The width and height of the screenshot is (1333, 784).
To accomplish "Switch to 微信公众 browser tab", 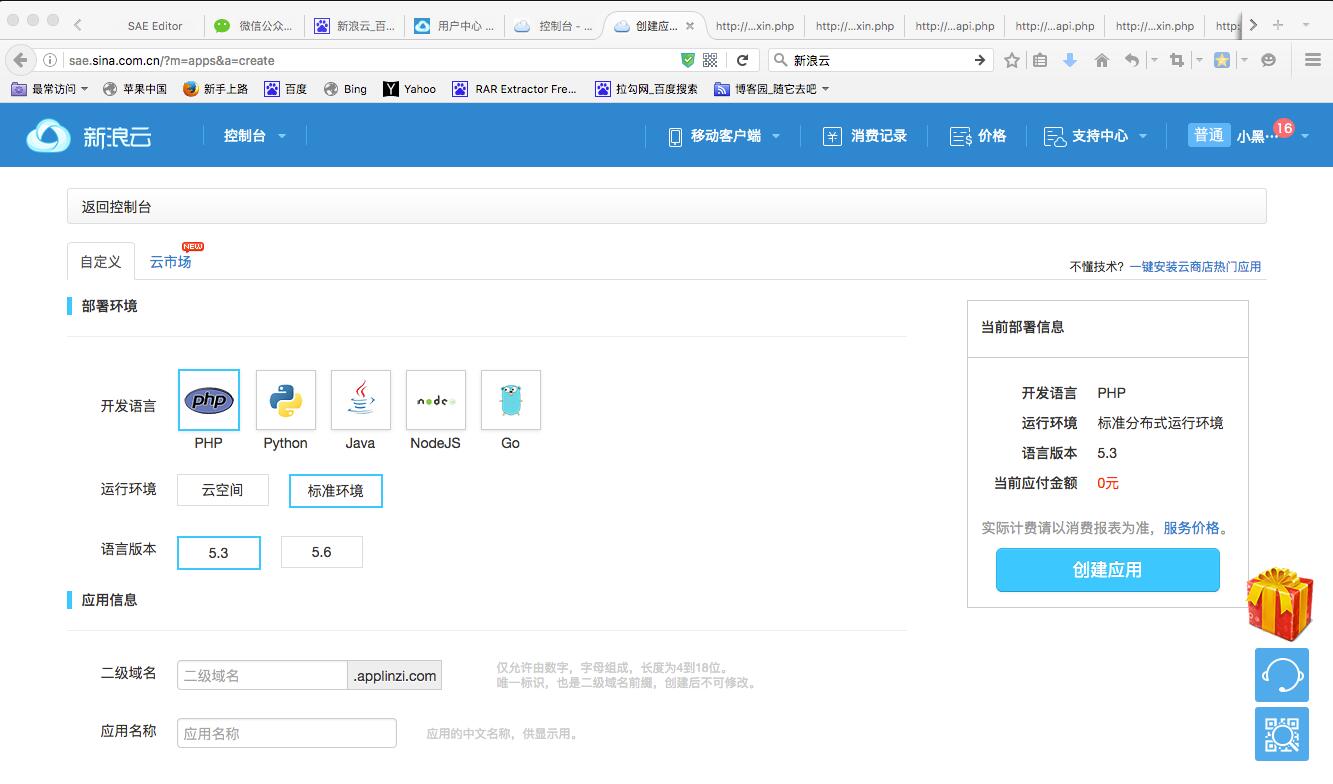I will 255,26.
